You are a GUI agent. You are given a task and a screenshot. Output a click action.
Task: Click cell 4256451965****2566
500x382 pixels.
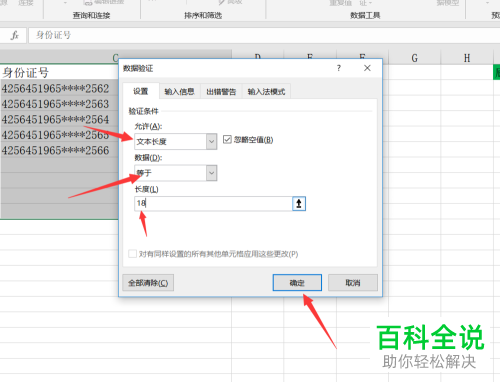click(59, 150)
